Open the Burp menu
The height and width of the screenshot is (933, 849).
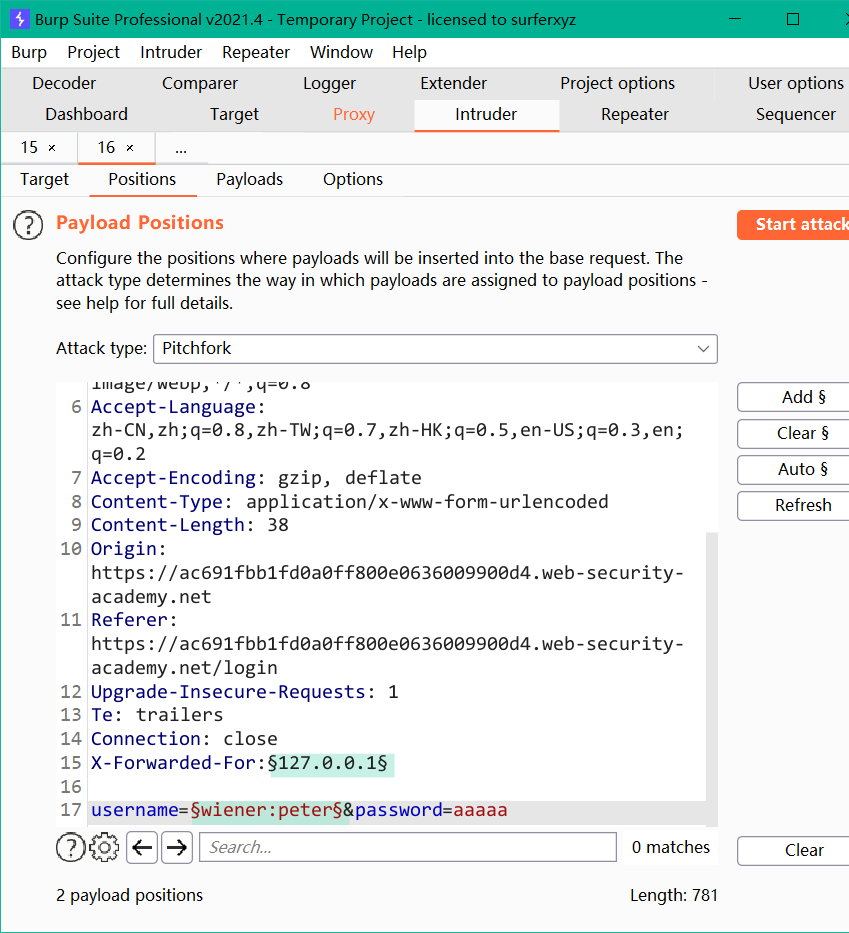29,52
